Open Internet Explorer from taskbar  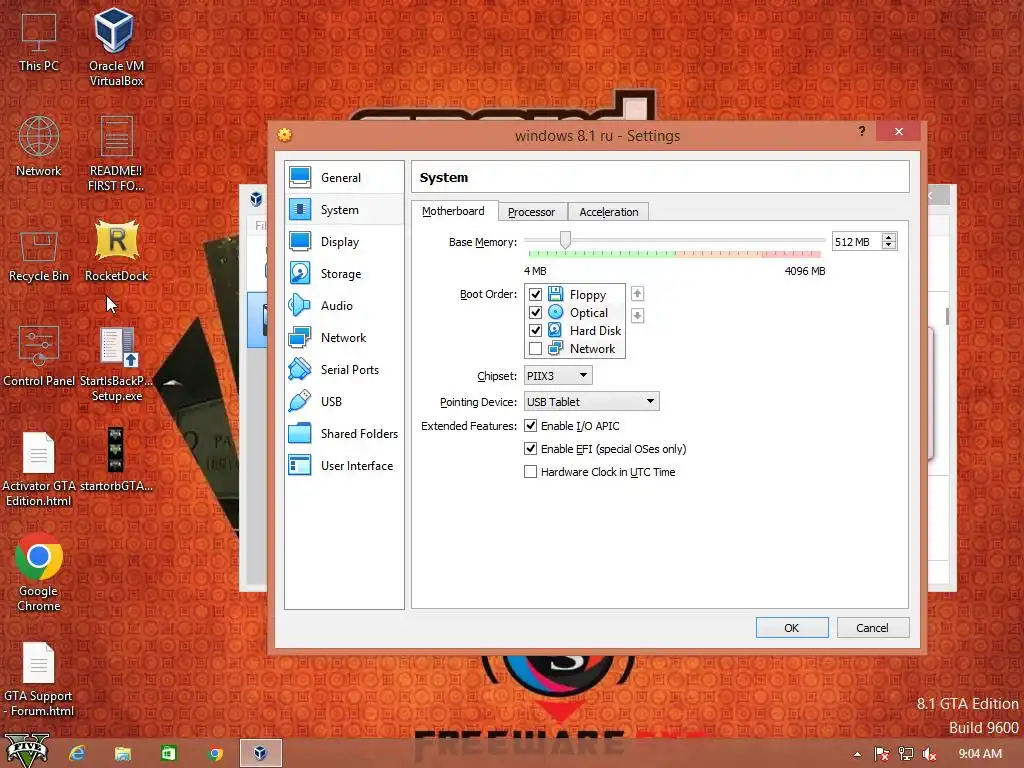coord(78,754)
